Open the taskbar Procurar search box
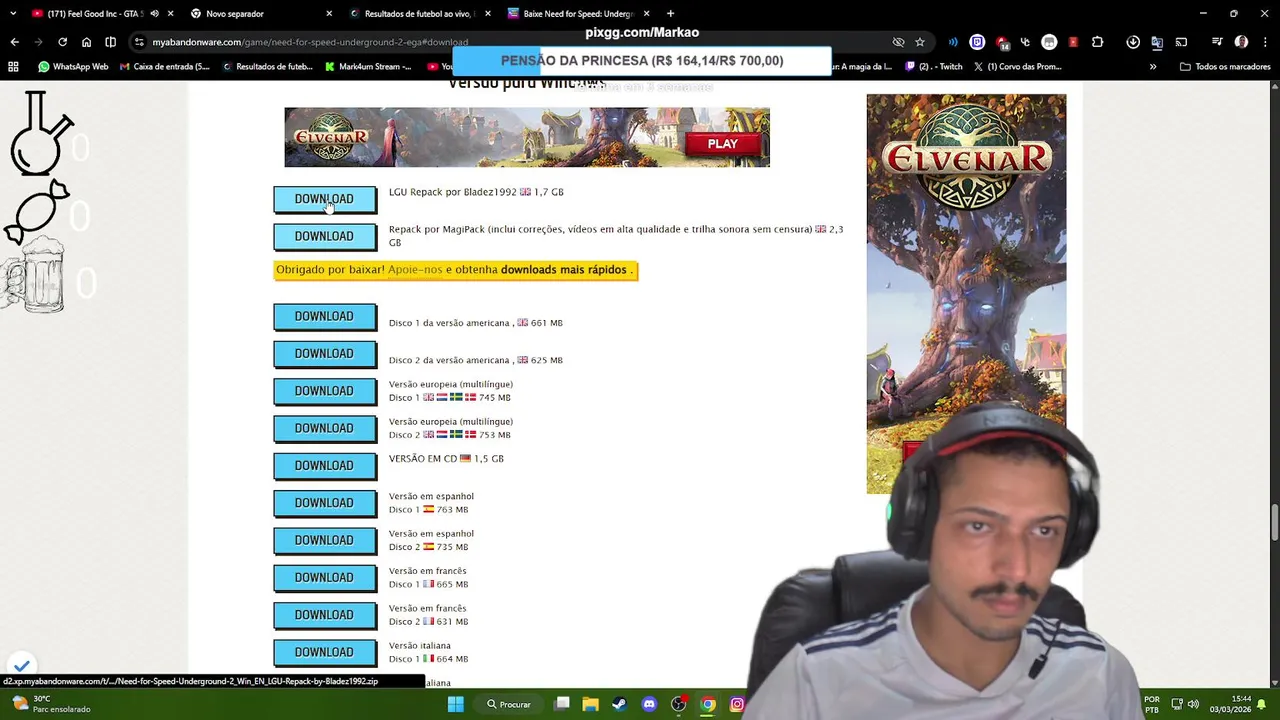The height and width of the screenshot is (720, 1280). coord(510,704)
